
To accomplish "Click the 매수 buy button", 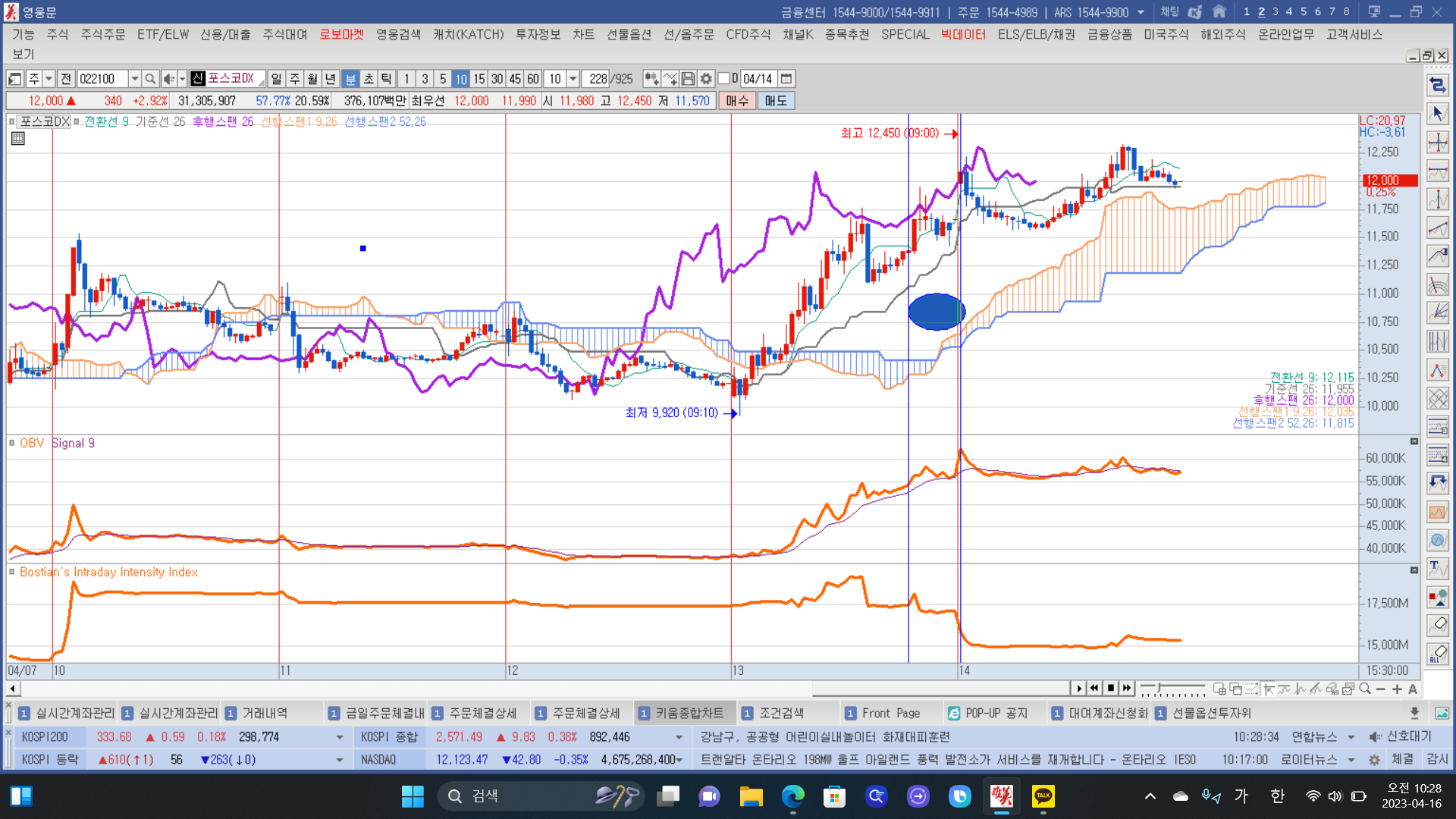I will coord(736,101).
